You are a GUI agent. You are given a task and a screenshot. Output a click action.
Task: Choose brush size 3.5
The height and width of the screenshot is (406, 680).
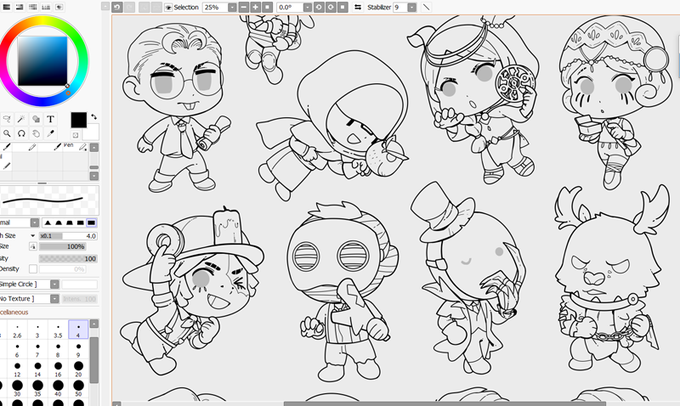58,331
